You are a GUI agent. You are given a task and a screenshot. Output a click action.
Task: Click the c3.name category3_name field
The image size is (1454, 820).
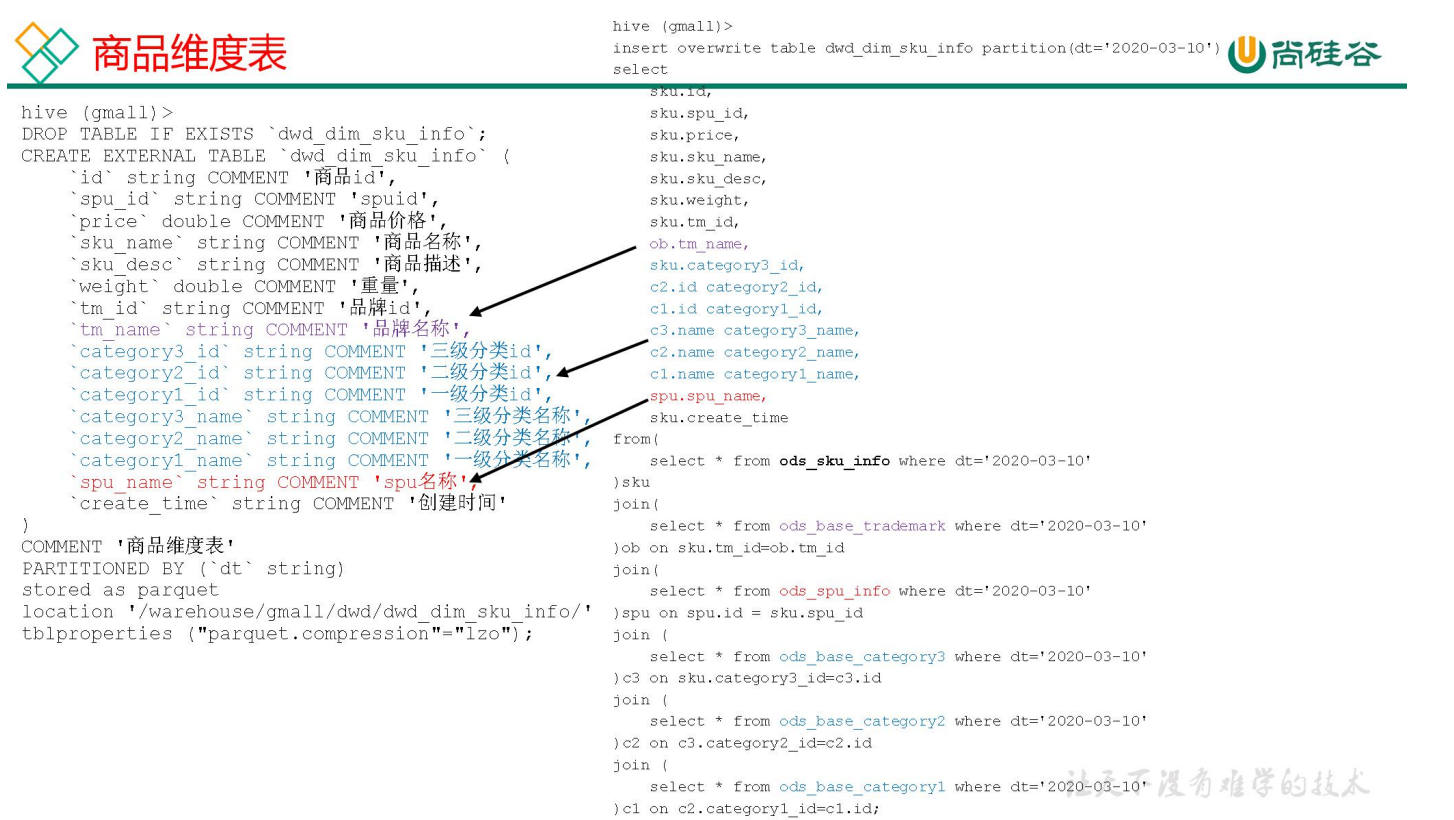point(755,331)
